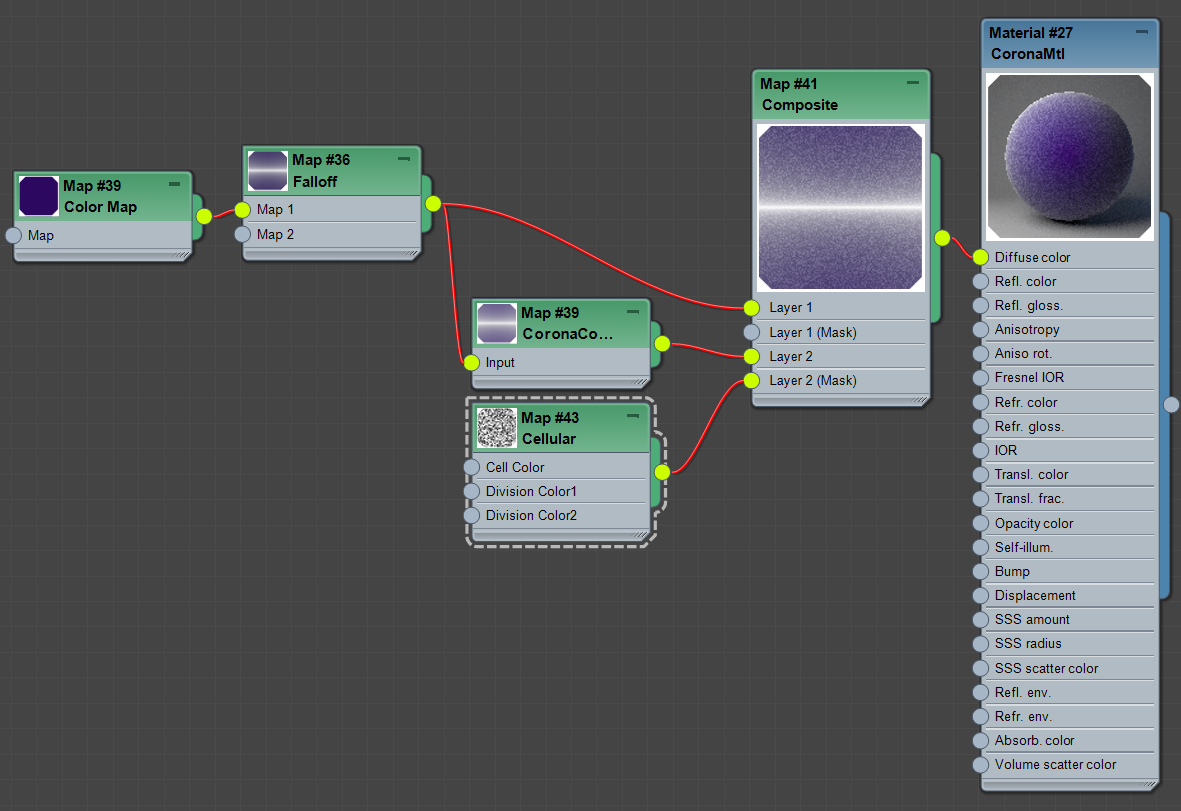Click the Falloff node's small preview icon
Viewport: 1181px width, 811px height.
(x=267, y=171)
